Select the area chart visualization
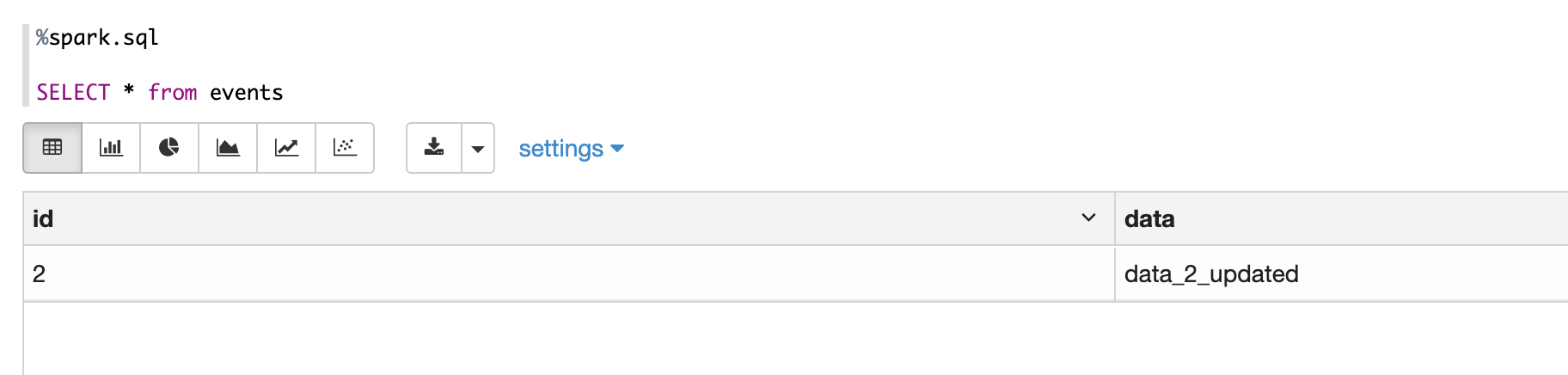This screenshot has width=1568, height=375. point(228,148)
